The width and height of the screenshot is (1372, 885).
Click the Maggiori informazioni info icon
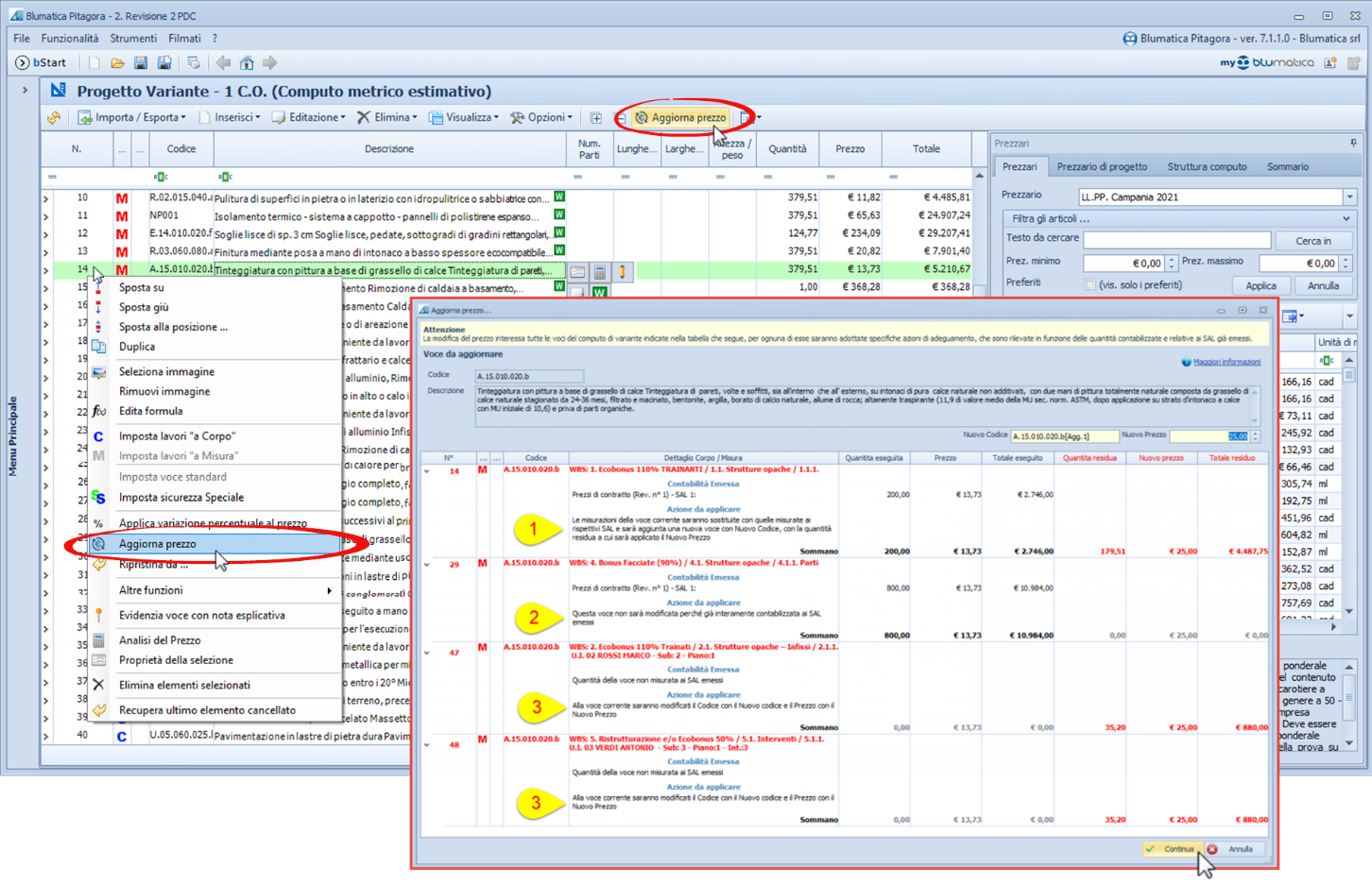pos(1186,362)
